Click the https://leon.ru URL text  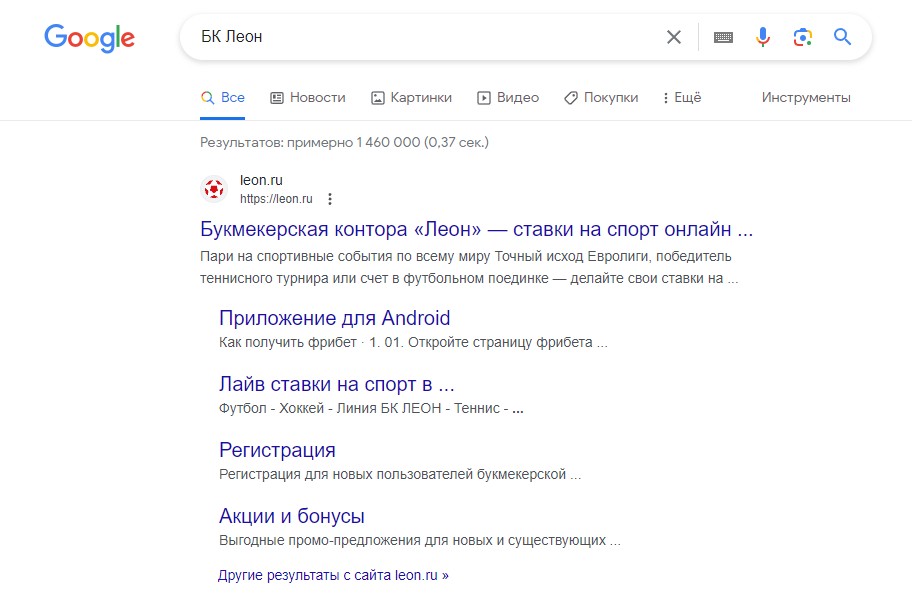[276, 199]
